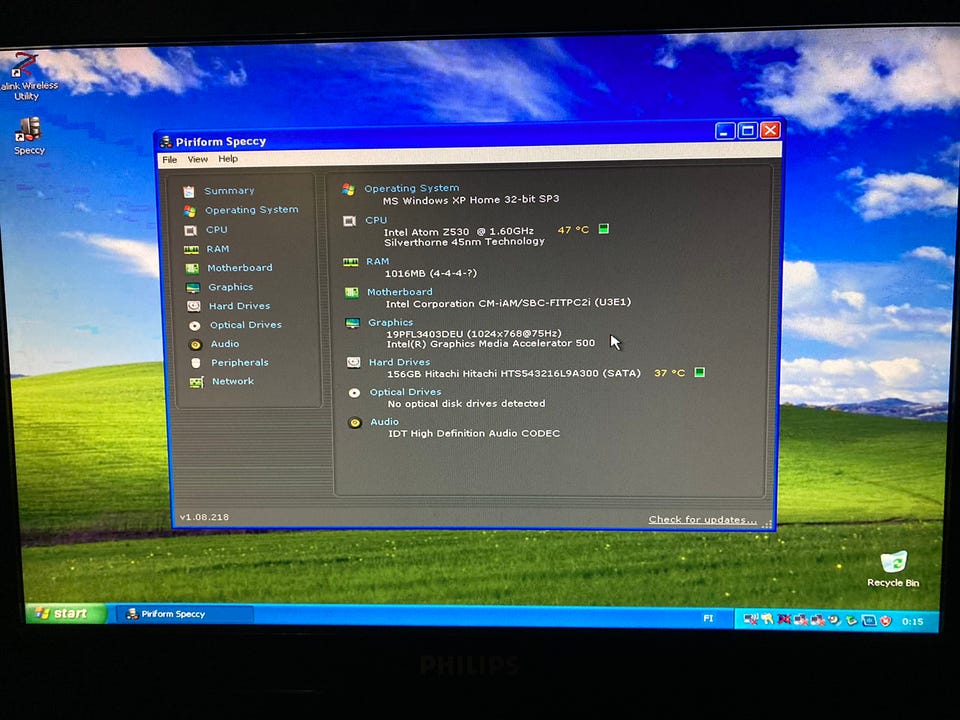Open the RAM heading in summary pane

(378, 261)
